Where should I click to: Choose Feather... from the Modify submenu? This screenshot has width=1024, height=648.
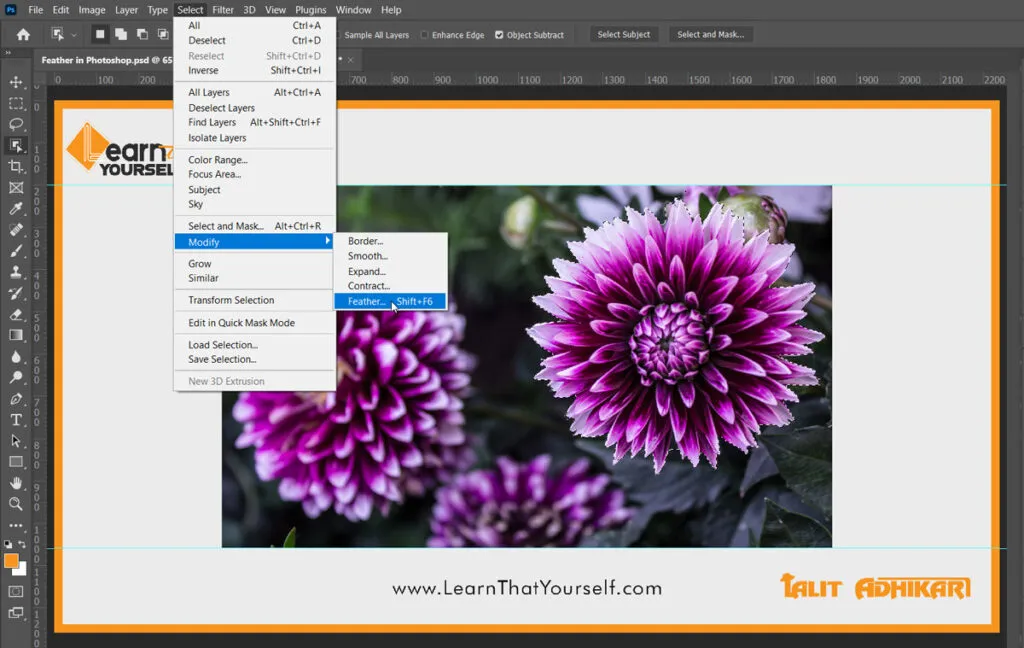click(x=367, y=301)
